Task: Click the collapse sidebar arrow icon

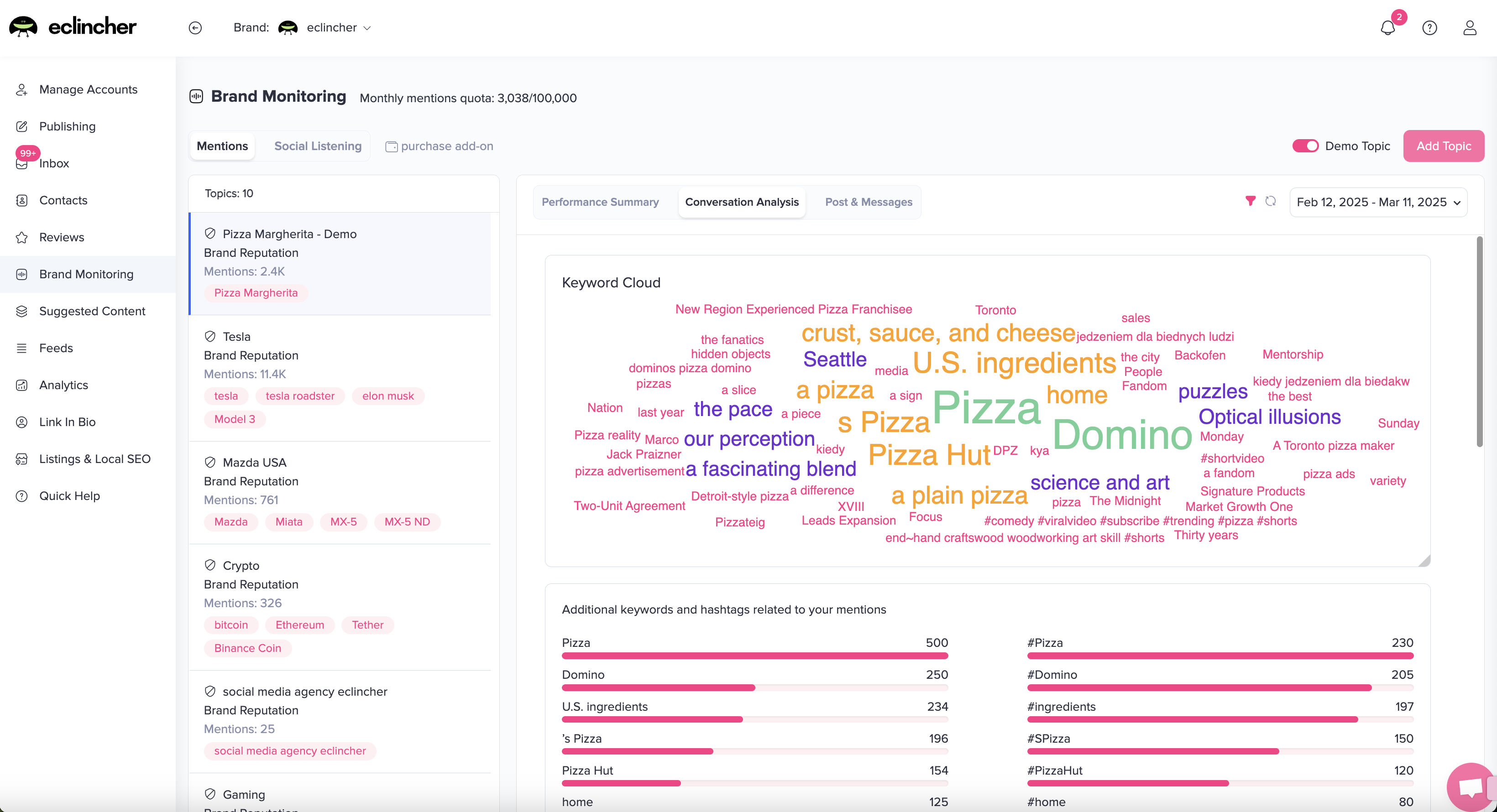Action: 195,27
